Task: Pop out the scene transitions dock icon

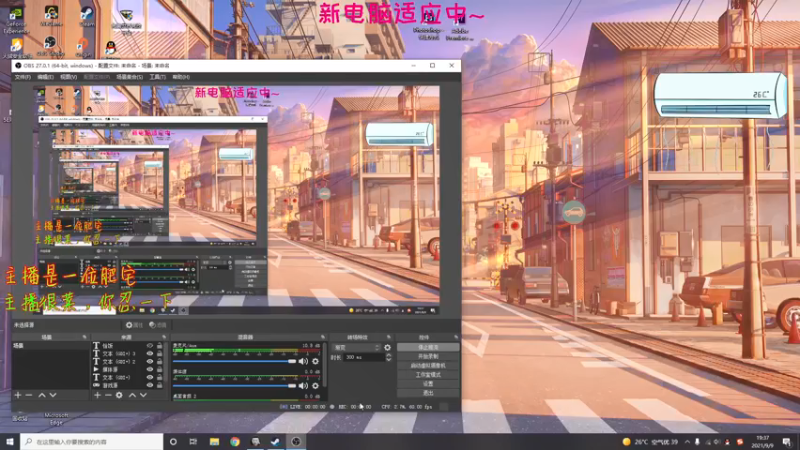Action: [389, 337]
